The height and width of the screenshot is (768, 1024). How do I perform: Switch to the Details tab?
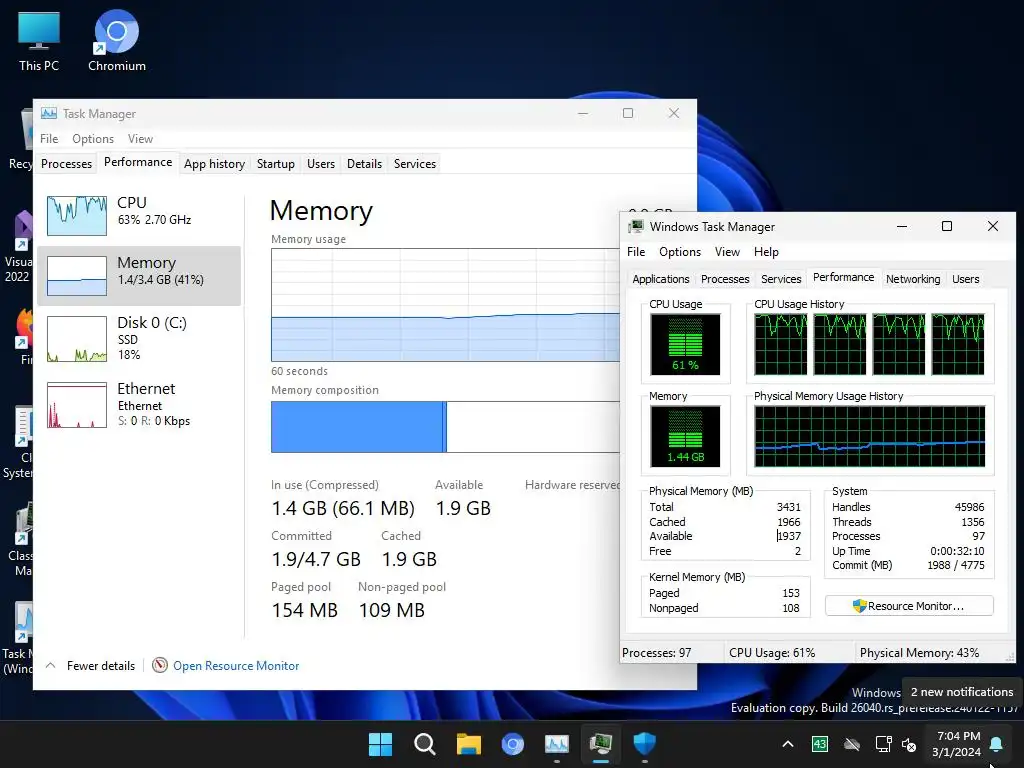[x=364, y=163]
